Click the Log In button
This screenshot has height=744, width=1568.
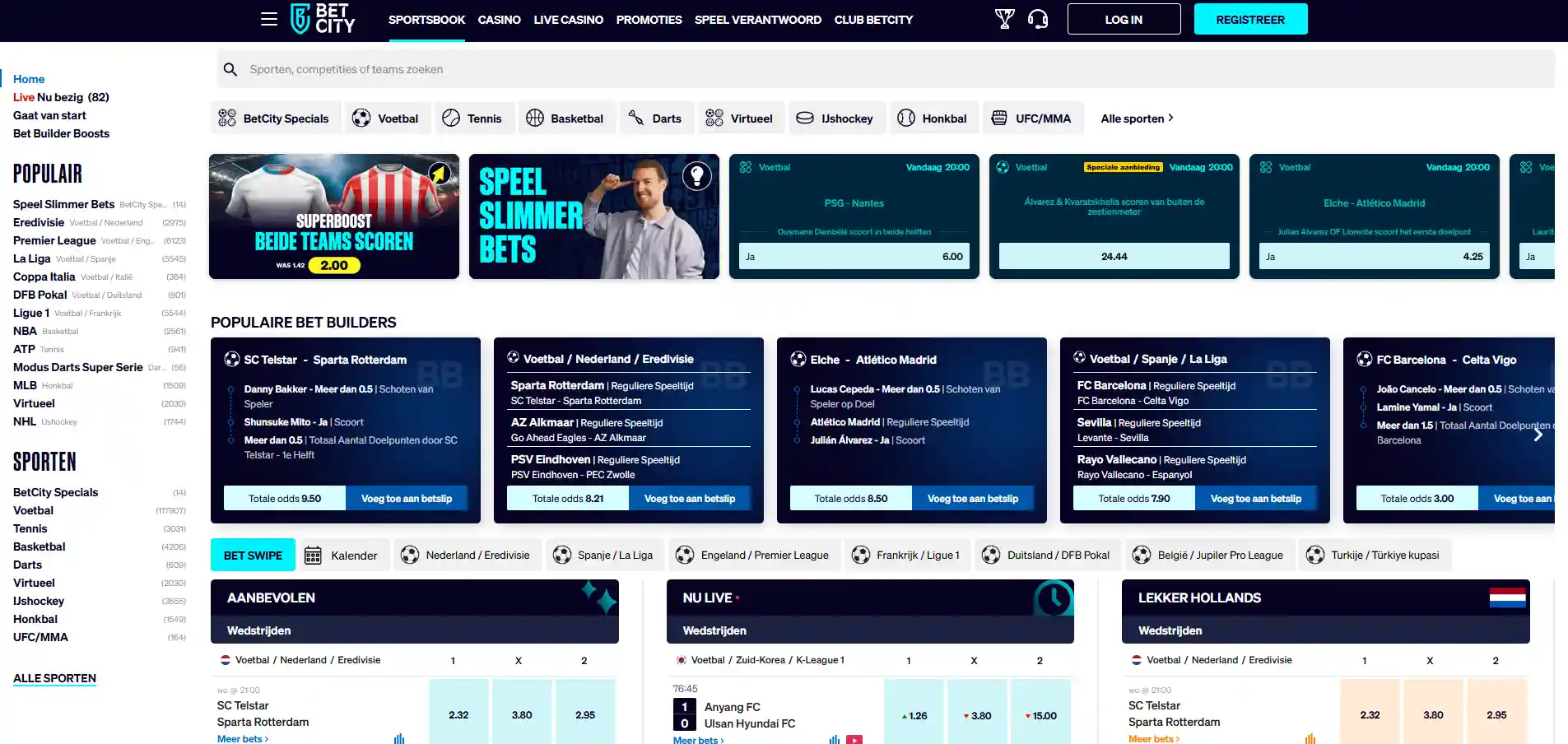coord(1124,19)
